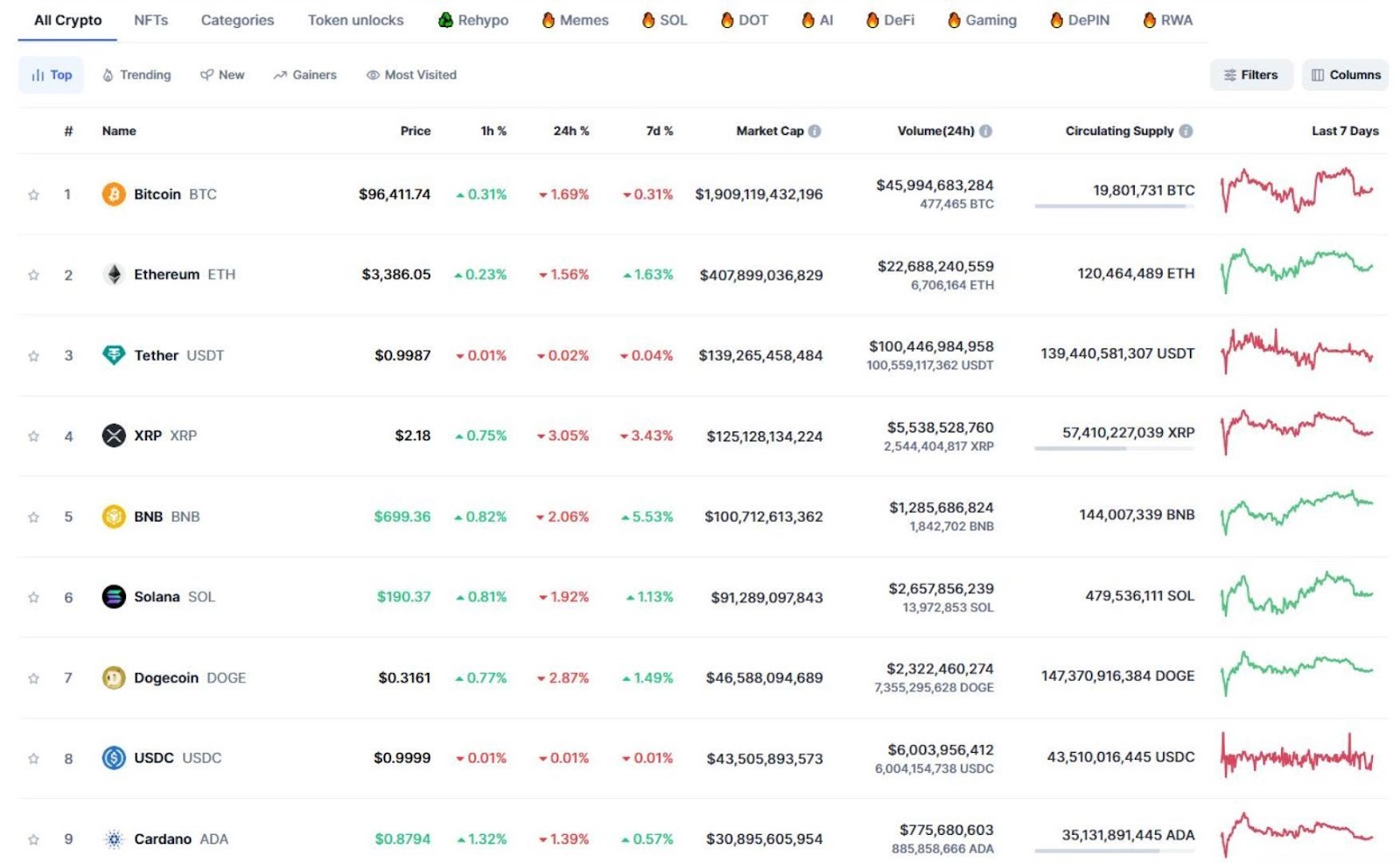Click the Tether coin logo
Viewport: 1400px width, 863px height.
[x=114, y=354]
